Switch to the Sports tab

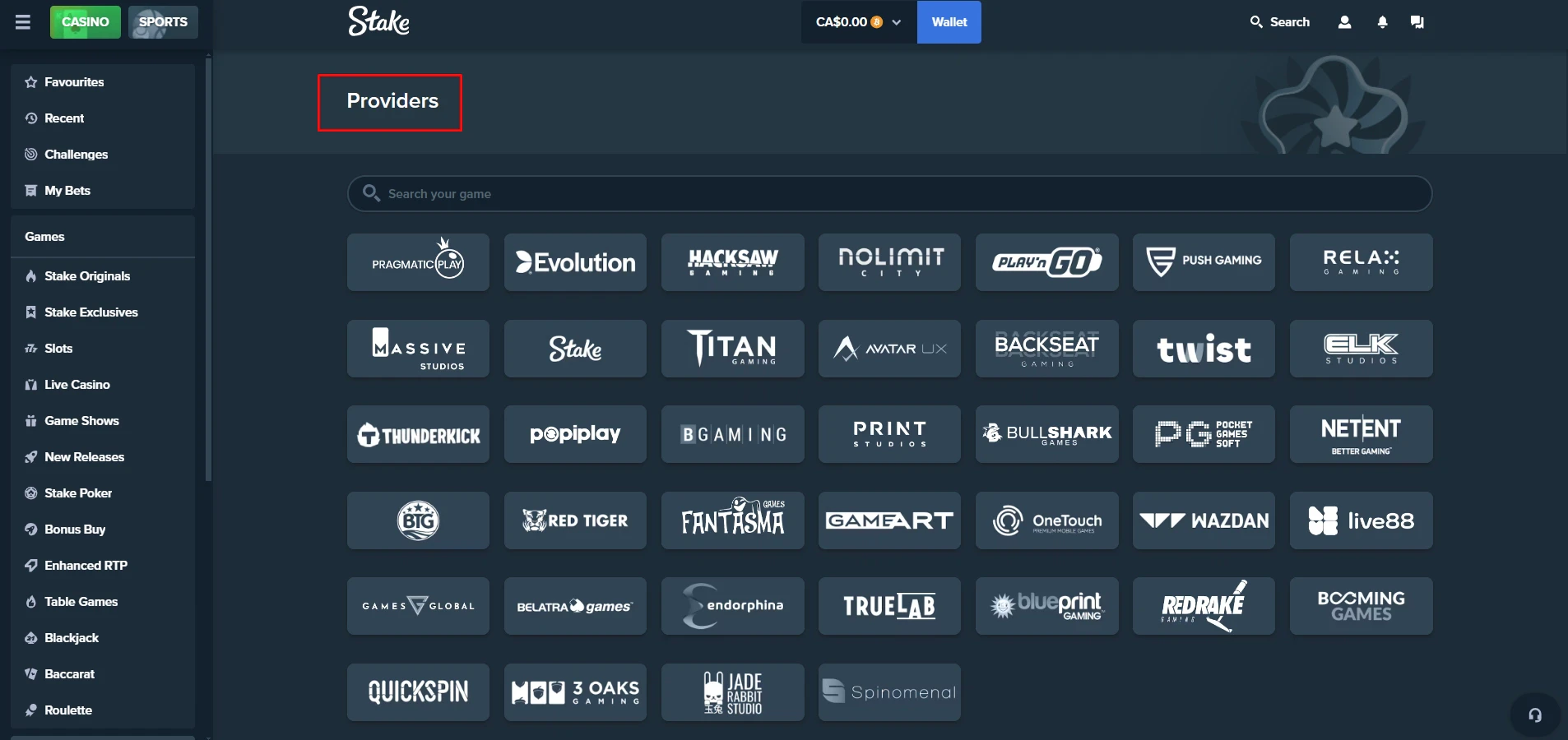point(163,22)
